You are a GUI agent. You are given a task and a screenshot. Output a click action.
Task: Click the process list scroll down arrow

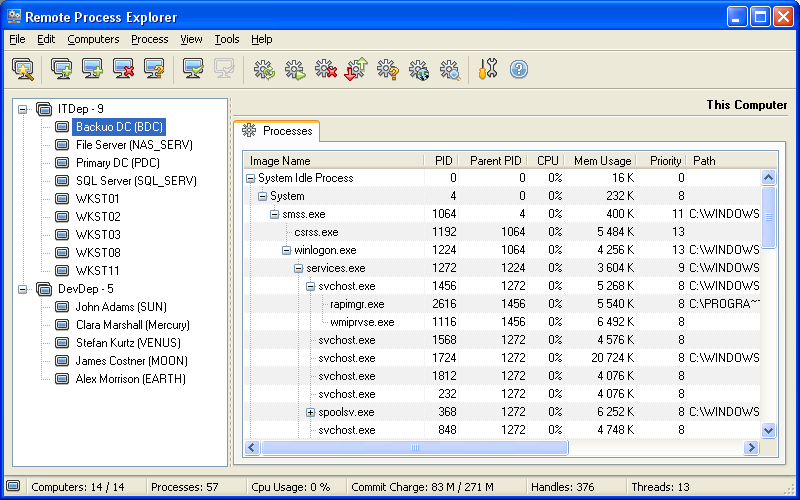(x=768, y=430)
